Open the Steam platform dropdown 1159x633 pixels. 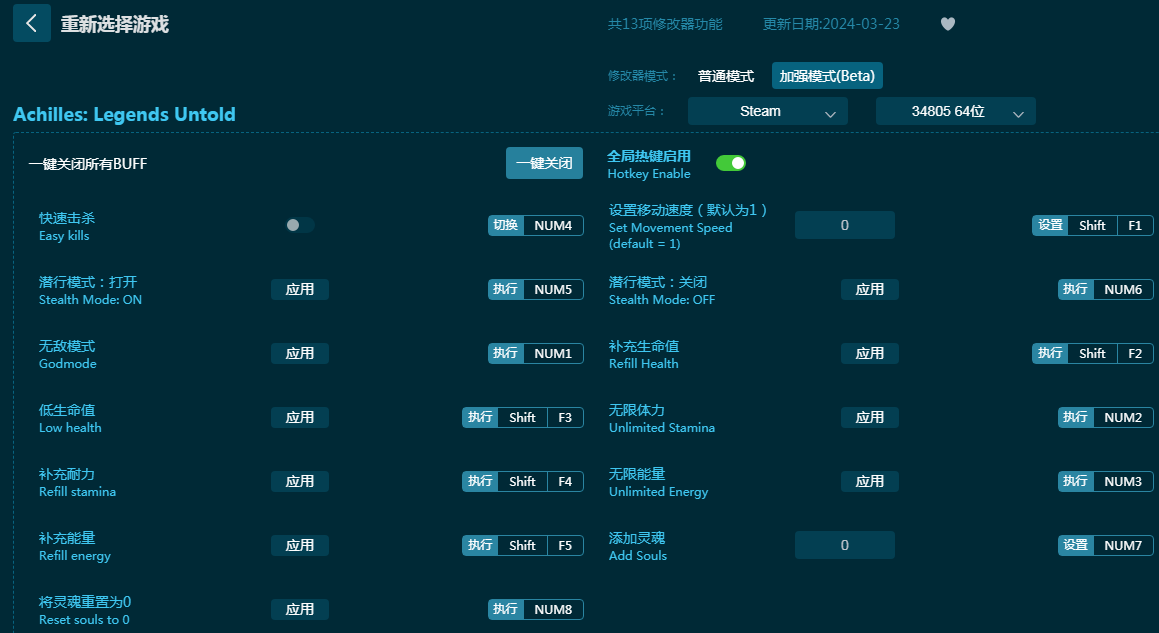768,111
